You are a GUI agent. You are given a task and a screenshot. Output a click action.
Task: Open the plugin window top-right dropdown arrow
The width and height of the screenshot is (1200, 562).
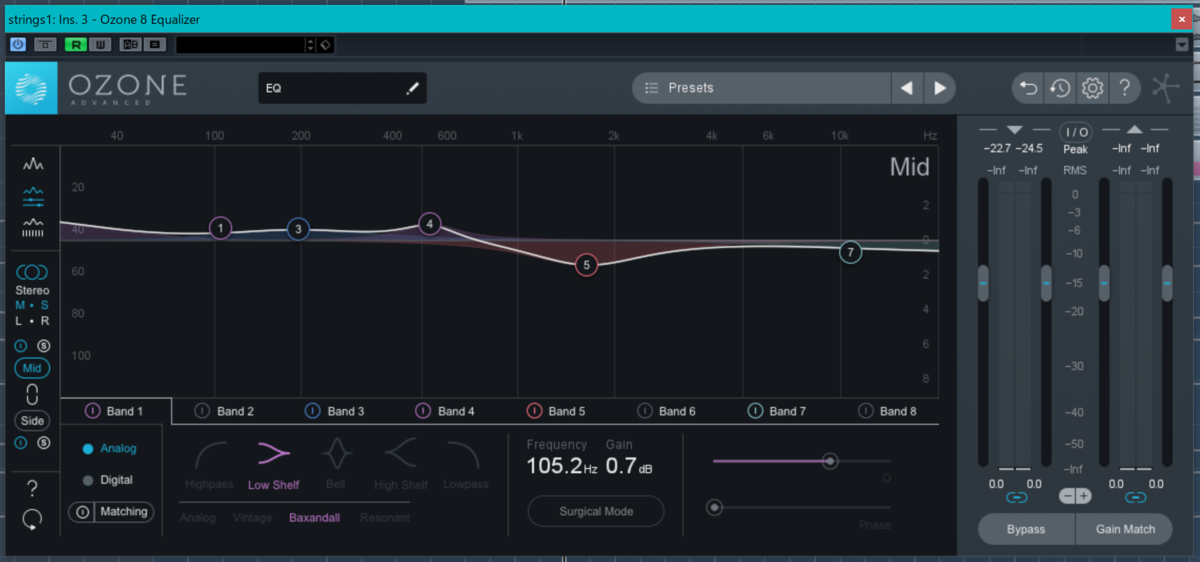(1182, 45)
